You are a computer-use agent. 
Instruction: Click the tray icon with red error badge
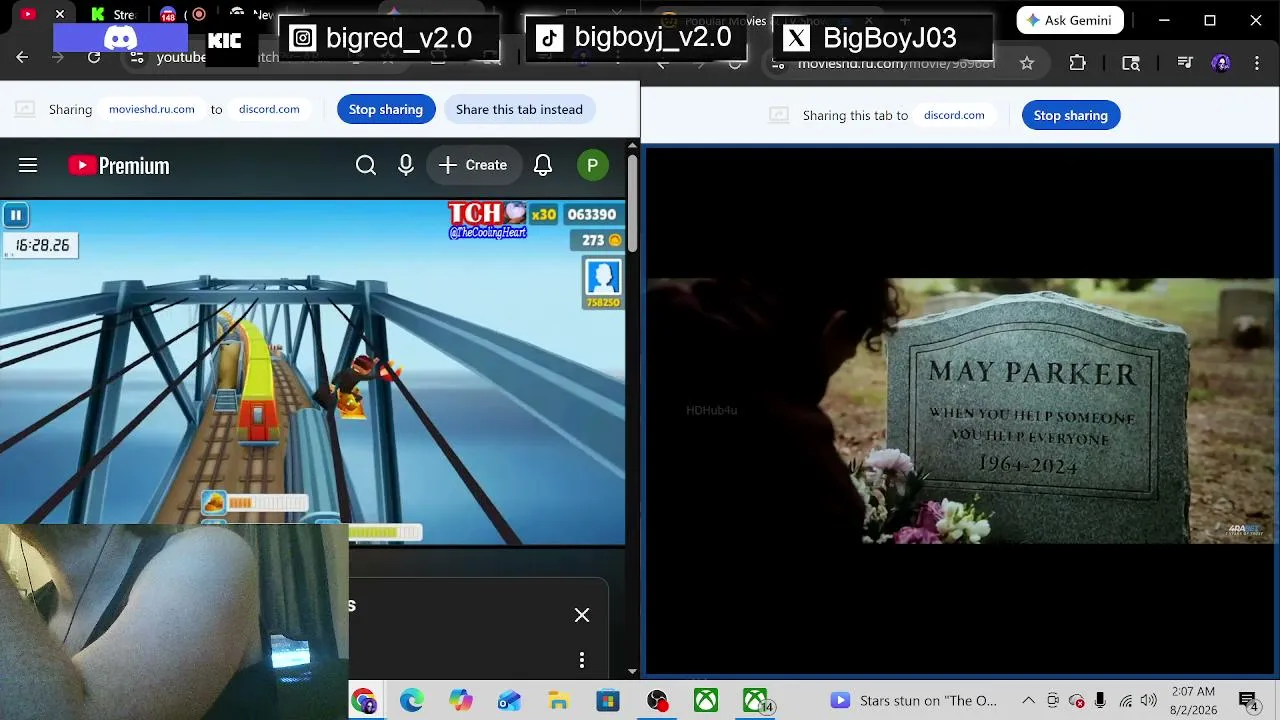tap(1077, 701)
